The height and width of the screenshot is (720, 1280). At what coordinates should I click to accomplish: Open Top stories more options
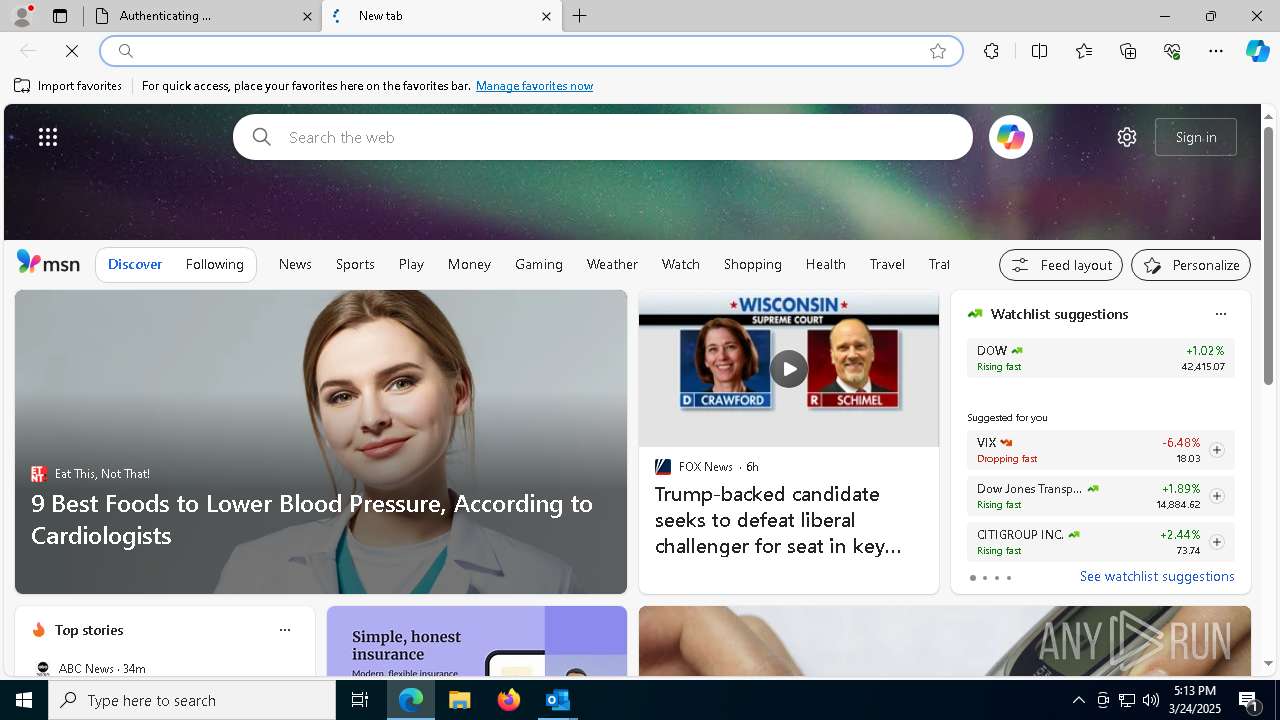pyautogui.click(x=285, y=630)
